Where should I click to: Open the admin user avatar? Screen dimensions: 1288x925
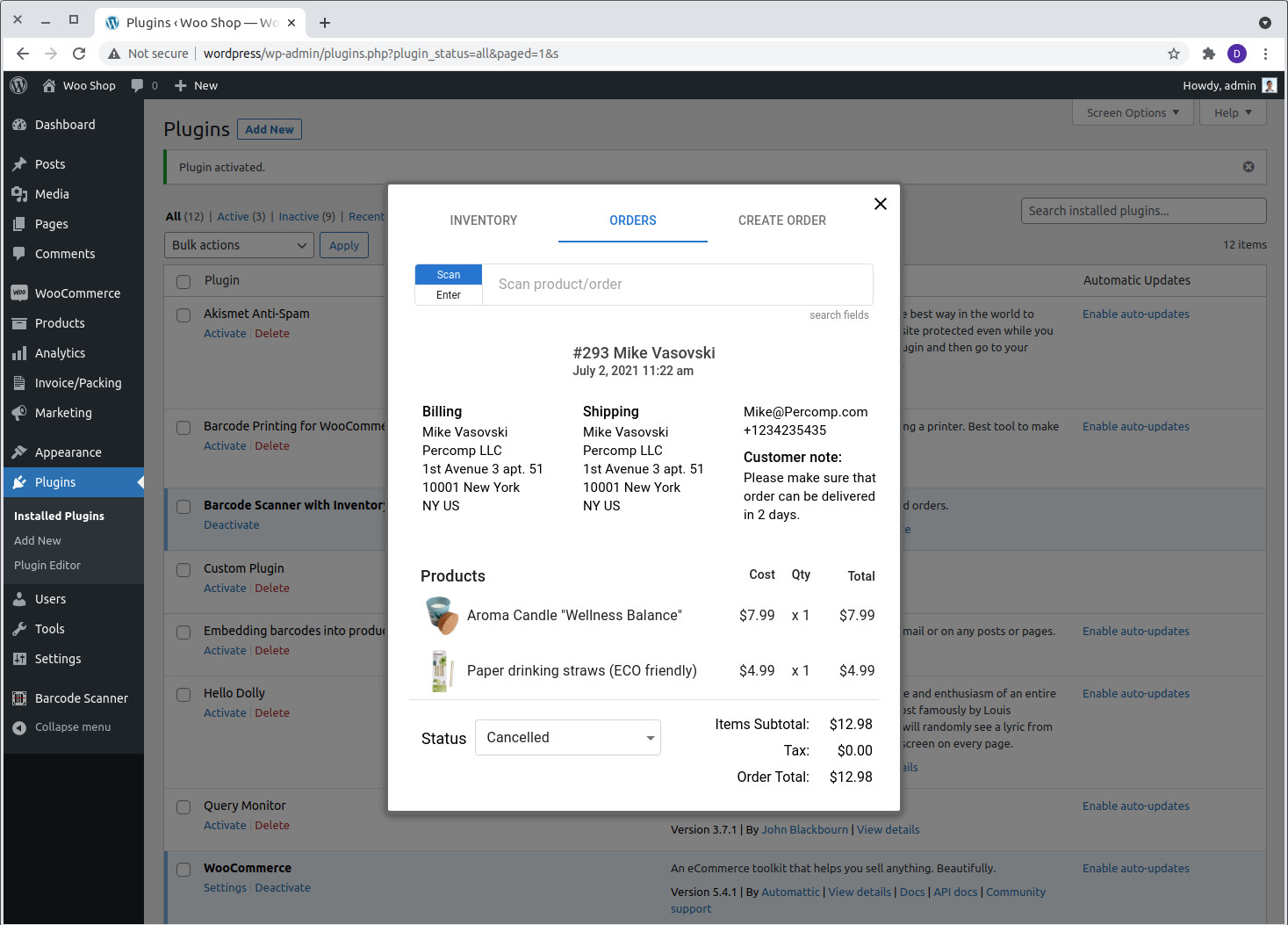(1269, 85)
